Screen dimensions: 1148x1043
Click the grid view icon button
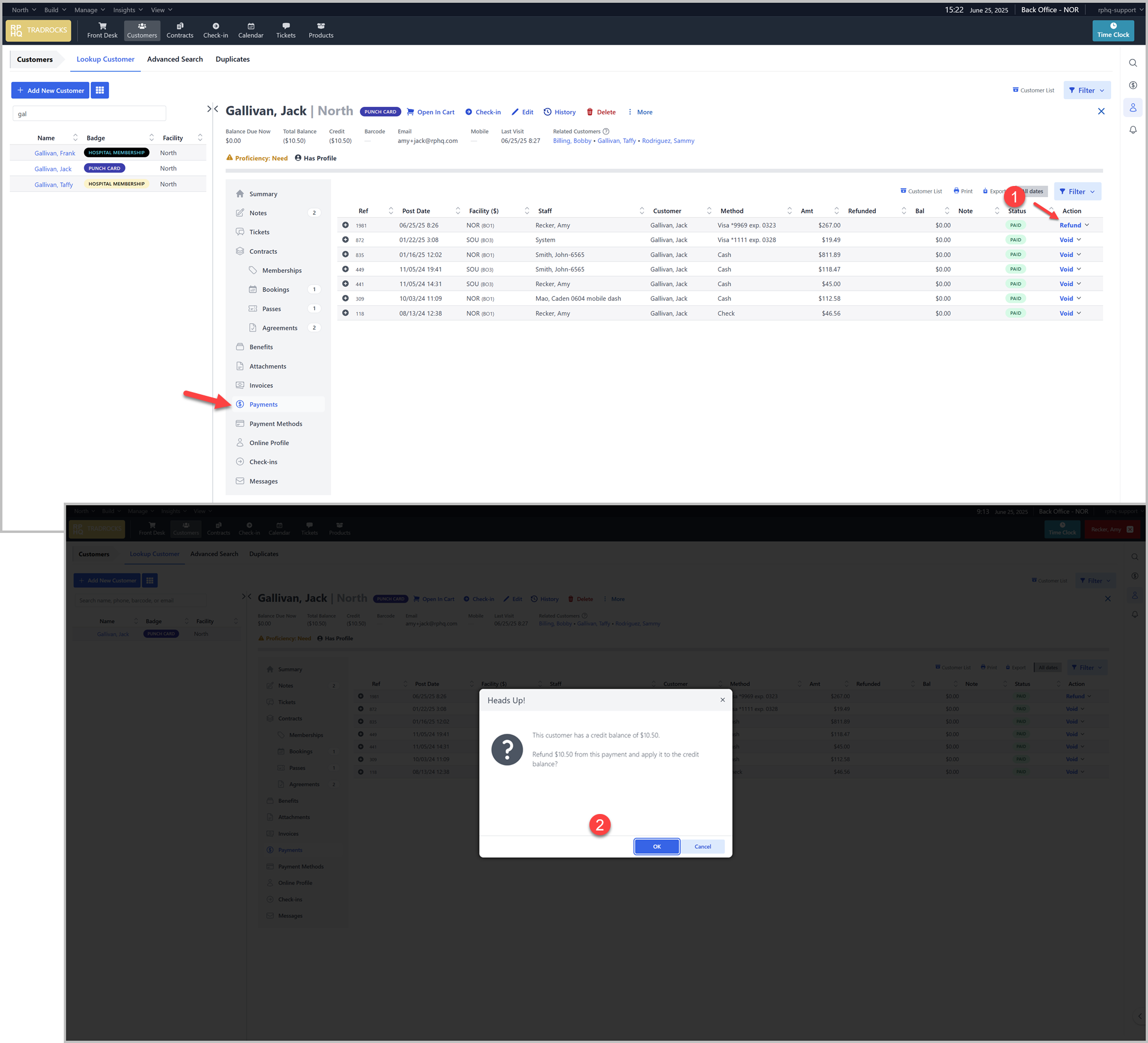click(100, 90)
